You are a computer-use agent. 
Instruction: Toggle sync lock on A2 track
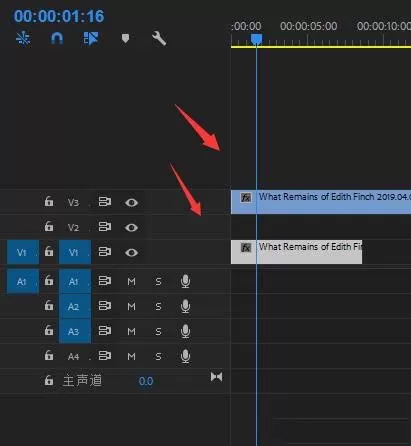tap(105, 306)
